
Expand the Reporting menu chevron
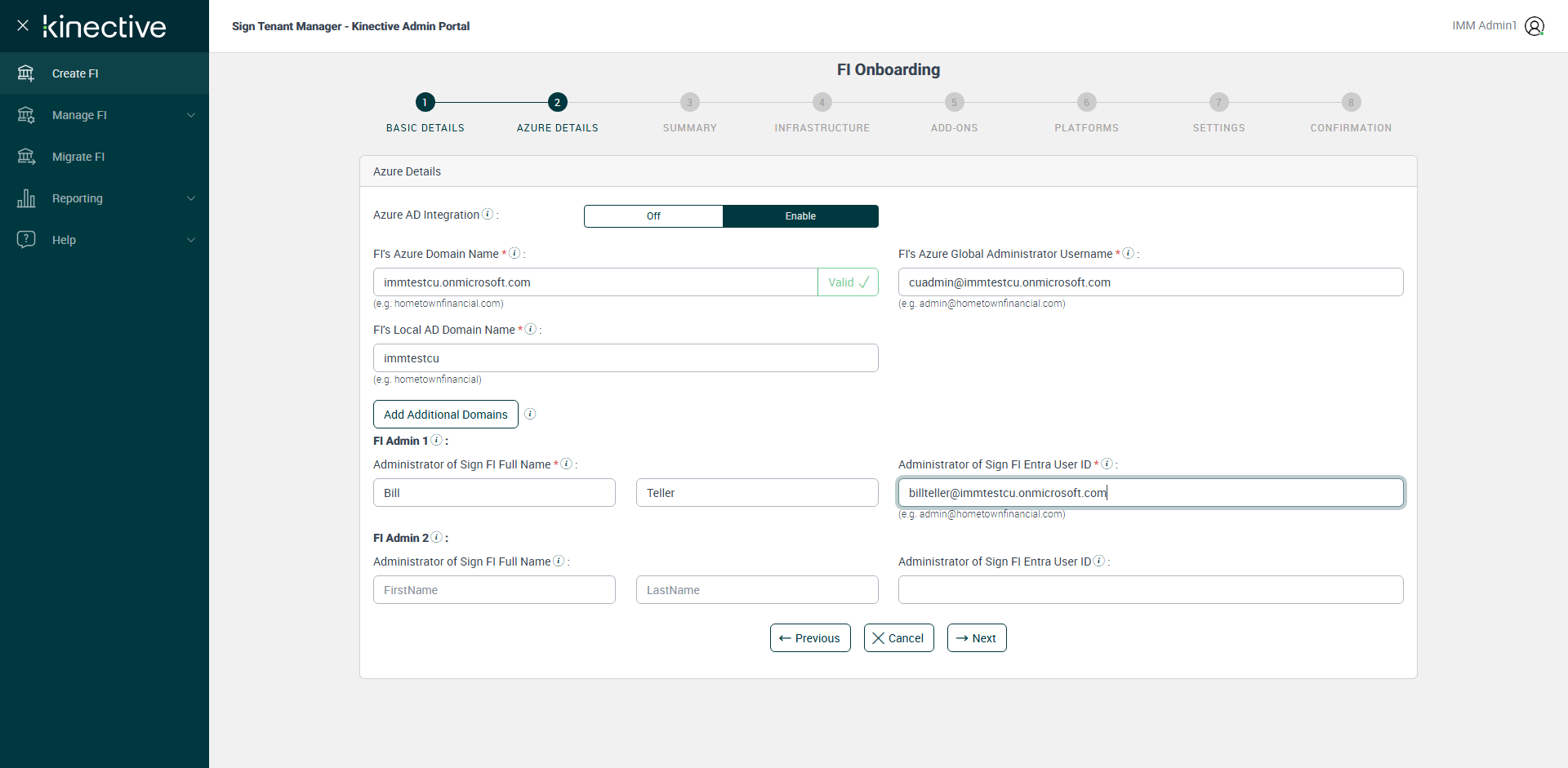(x=191, y=198)
